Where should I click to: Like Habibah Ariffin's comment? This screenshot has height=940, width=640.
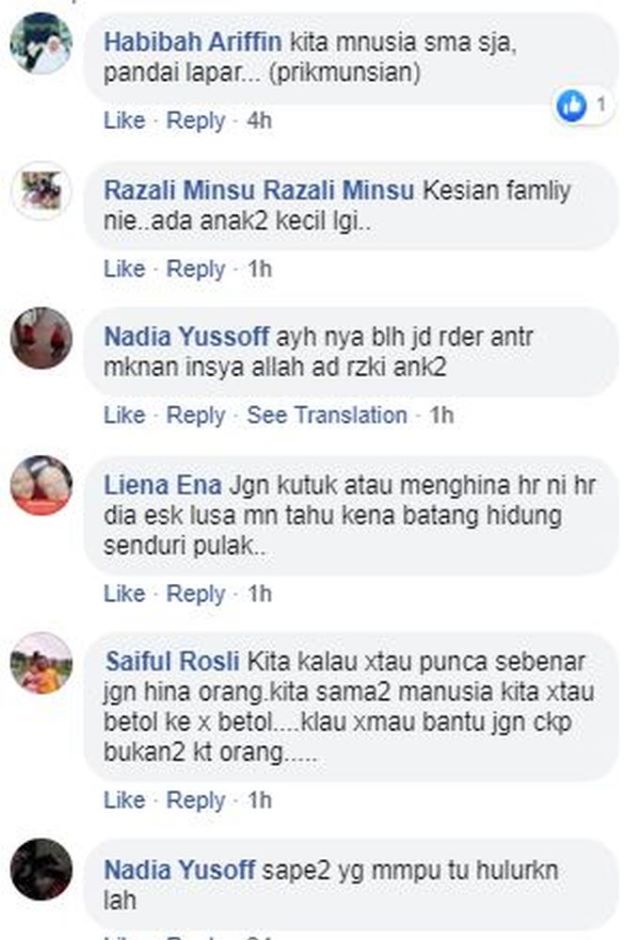(x=125, y=120)
